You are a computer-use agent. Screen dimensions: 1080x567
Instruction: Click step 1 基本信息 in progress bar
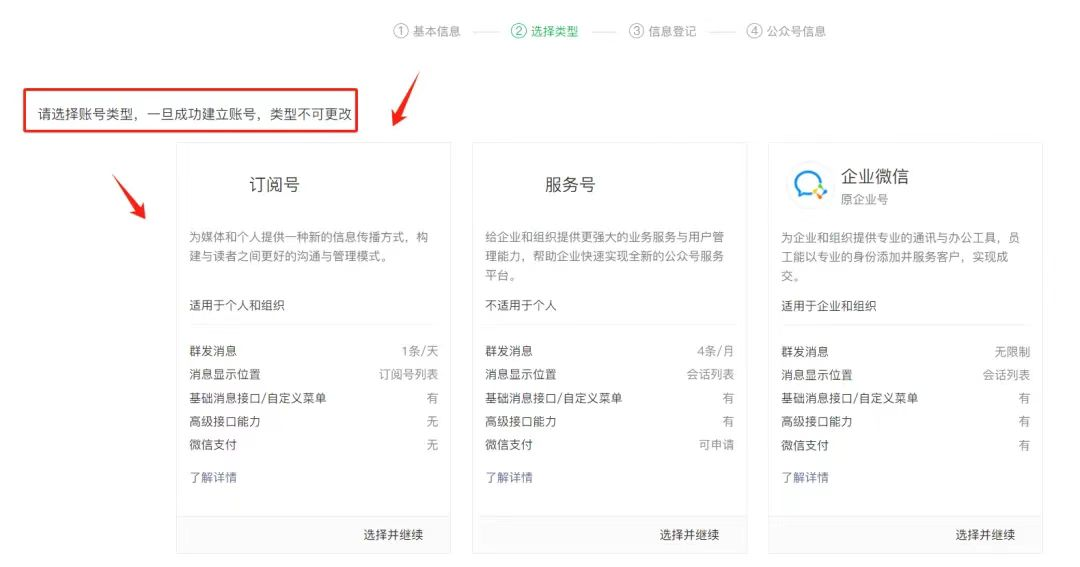(427, 31)
